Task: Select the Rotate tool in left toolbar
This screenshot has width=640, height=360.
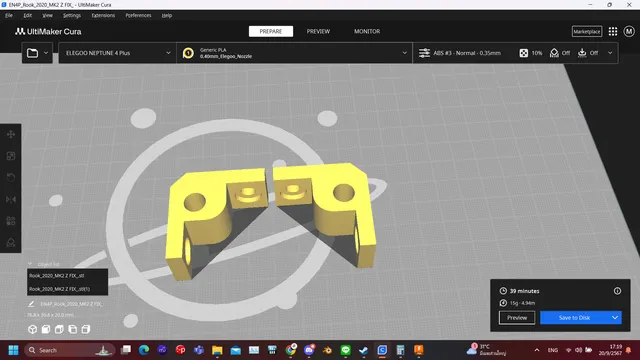Action: pos(11,178)
